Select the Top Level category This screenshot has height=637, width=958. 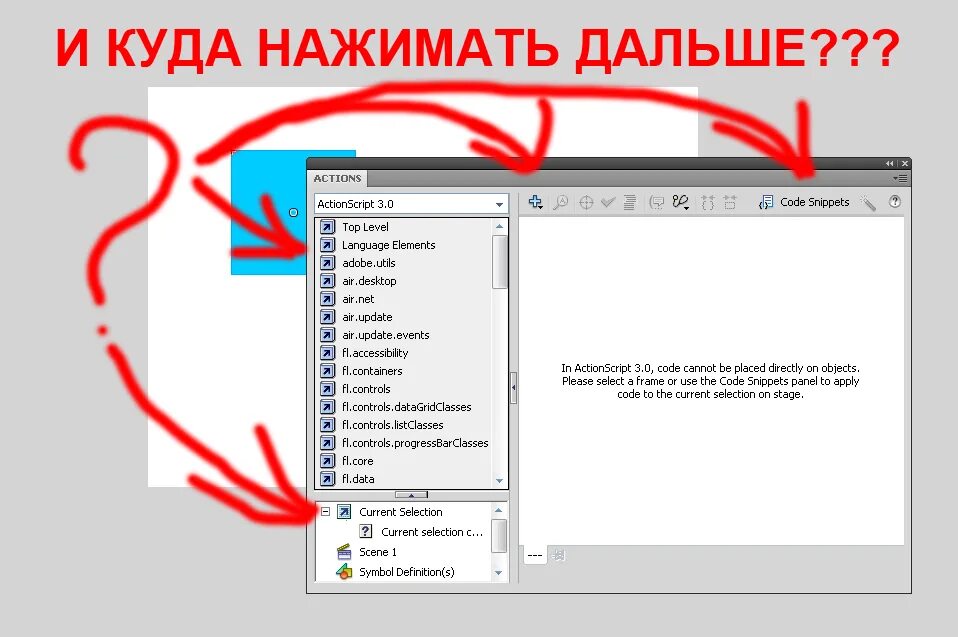coord(364,227)
